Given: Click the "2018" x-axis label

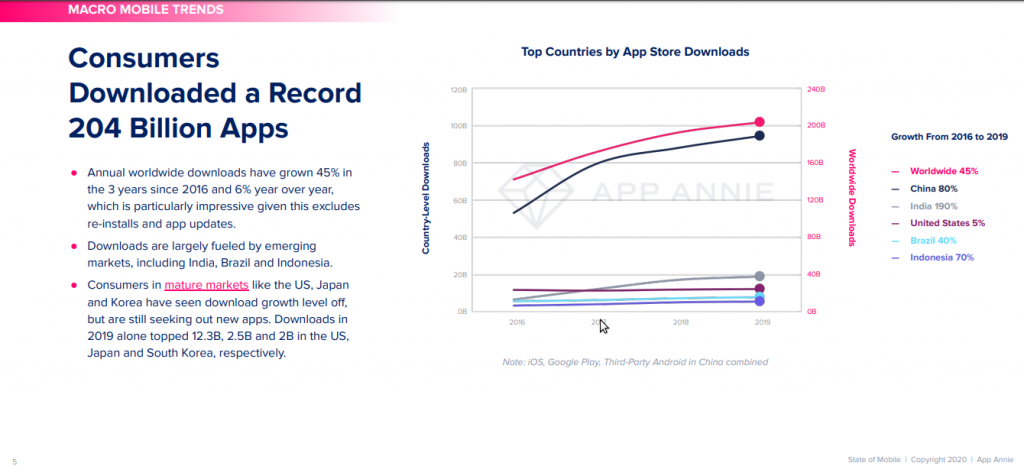Looking at the screenshot, I should pos(680,323).
